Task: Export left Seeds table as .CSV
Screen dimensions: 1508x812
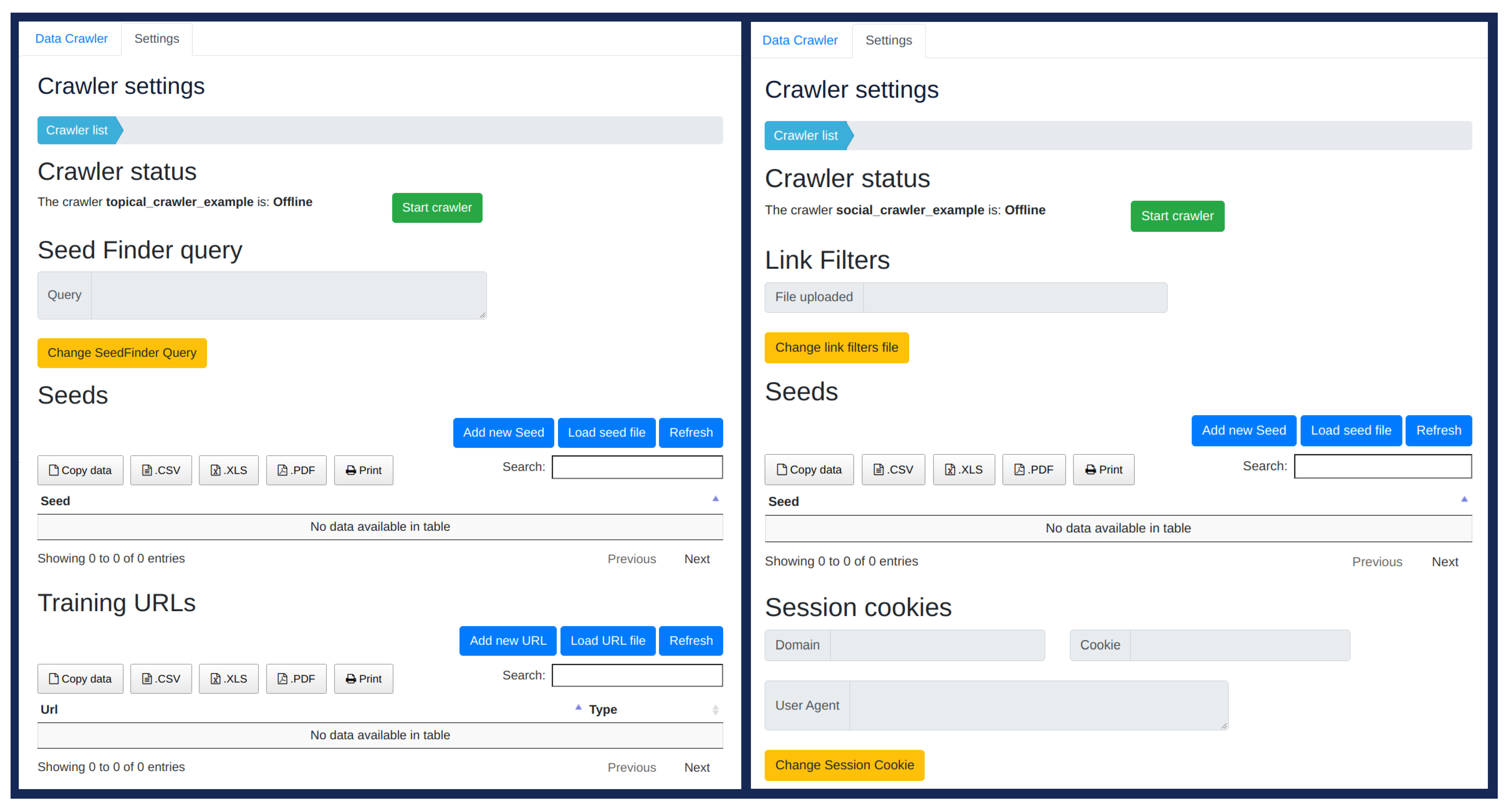Action: (x=161, y=470)
